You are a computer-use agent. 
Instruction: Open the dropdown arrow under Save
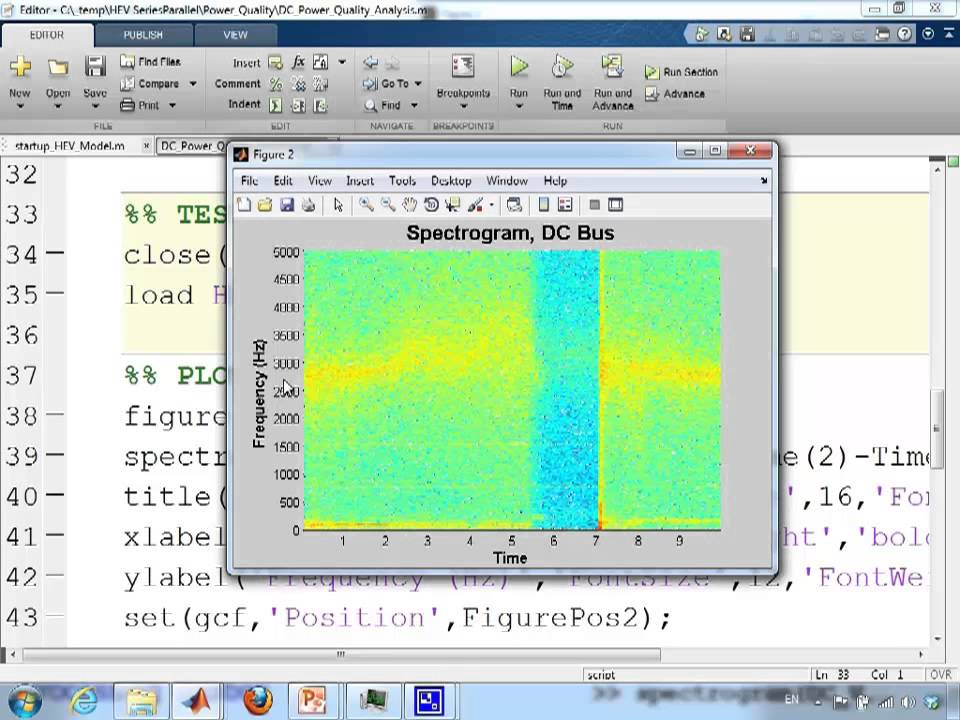(x=95, y=107)
